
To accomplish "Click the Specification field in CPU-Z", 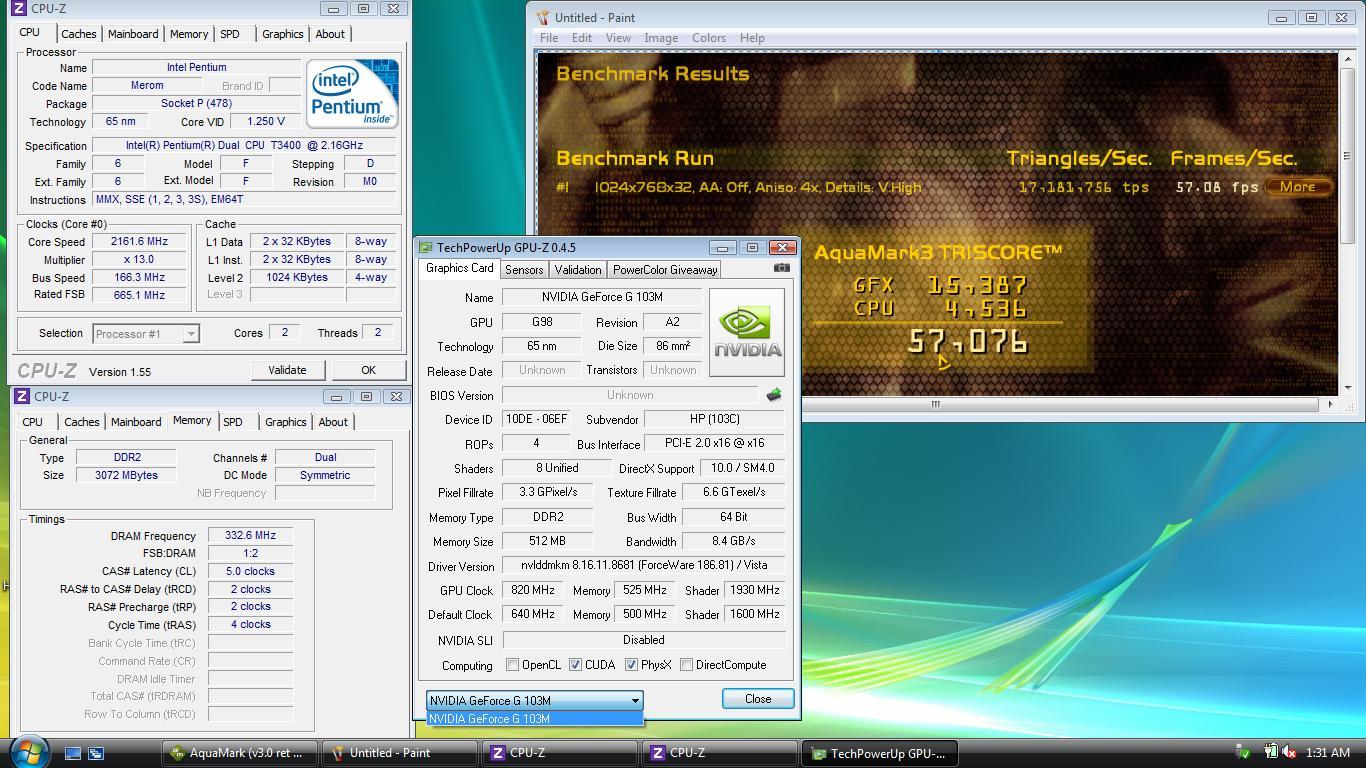I will (x=244, y=145).
